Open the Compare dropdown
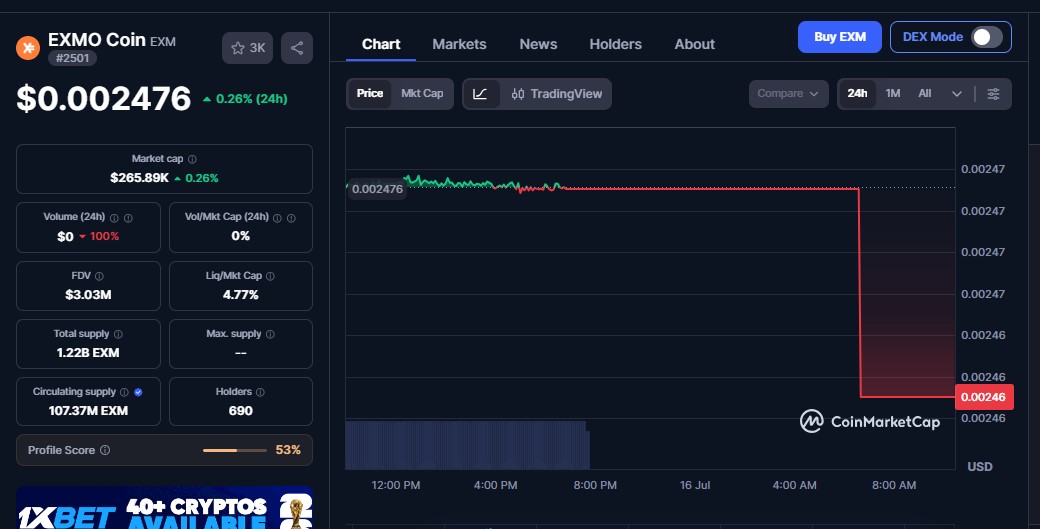The image size is (1040, 529). click(x=788, y=93)
